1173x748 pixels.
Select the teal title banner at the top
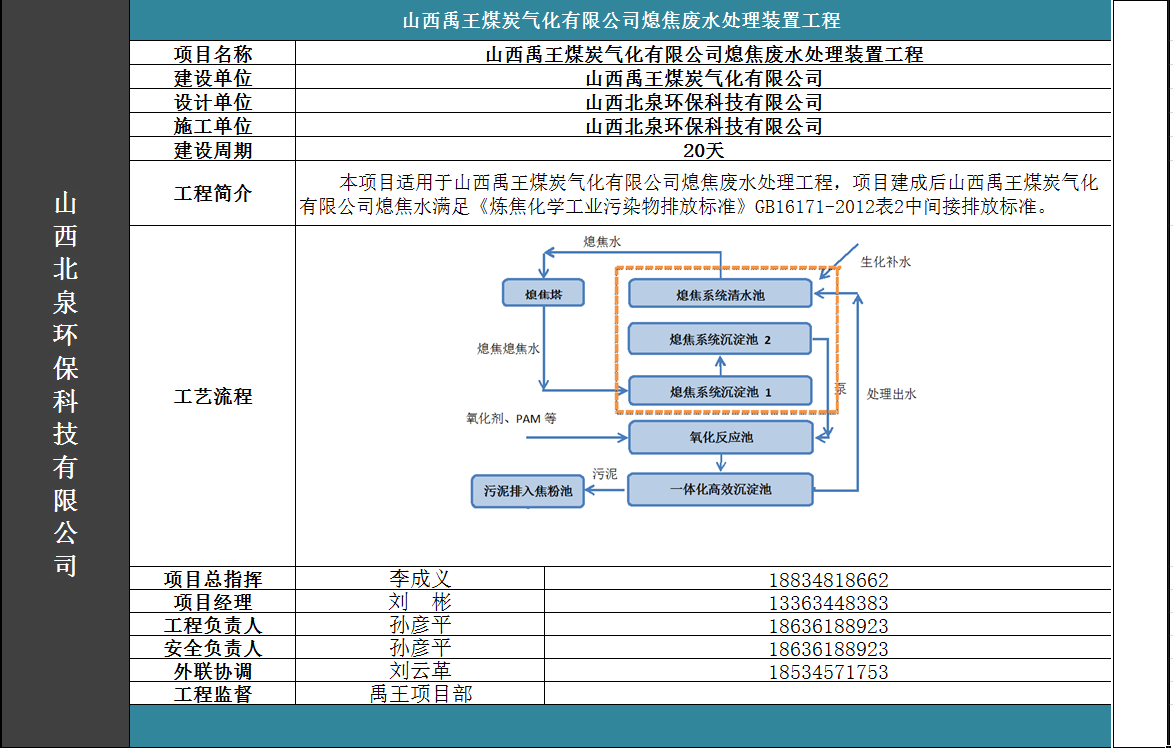620,20
